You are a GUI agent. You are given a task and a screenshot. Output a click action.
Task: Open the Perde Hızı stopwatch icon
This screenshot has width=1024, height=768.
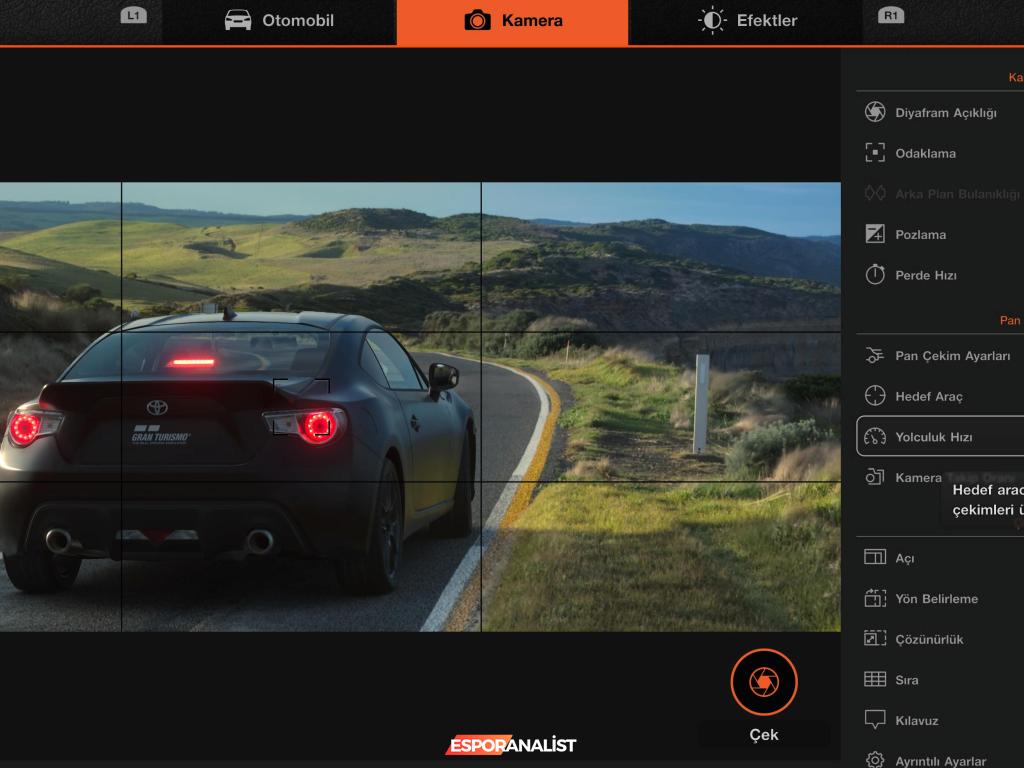[875, 275]
